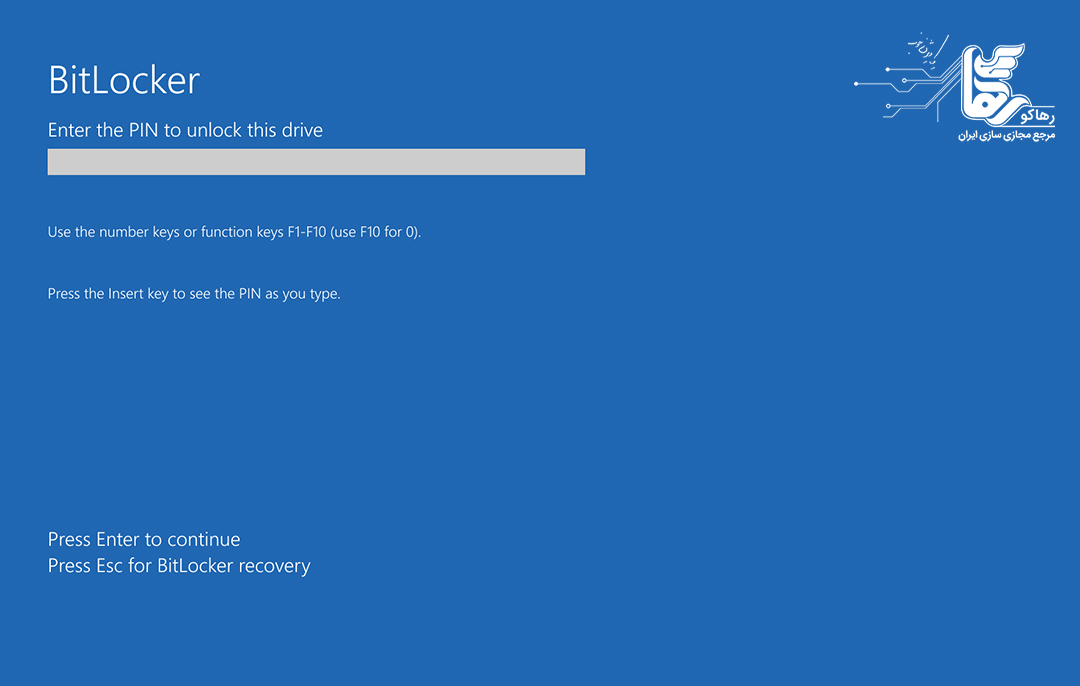
Task: Click the number keys instruction line
Action: [234, 232]
